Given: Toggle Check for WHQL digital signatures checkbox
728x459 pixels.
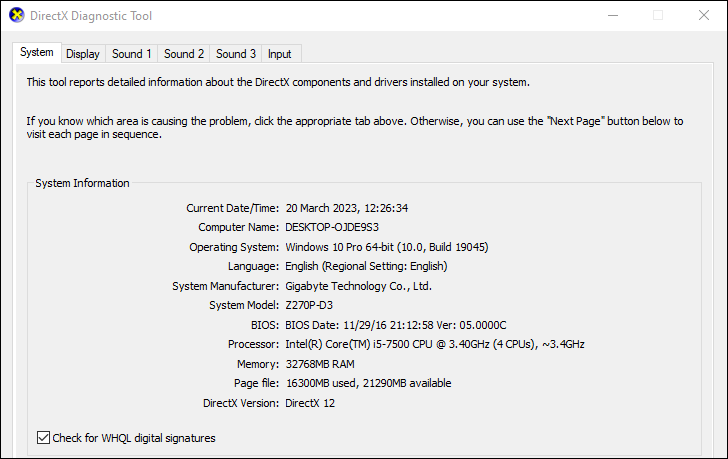Looking at the screenshot, I should 43,438.
